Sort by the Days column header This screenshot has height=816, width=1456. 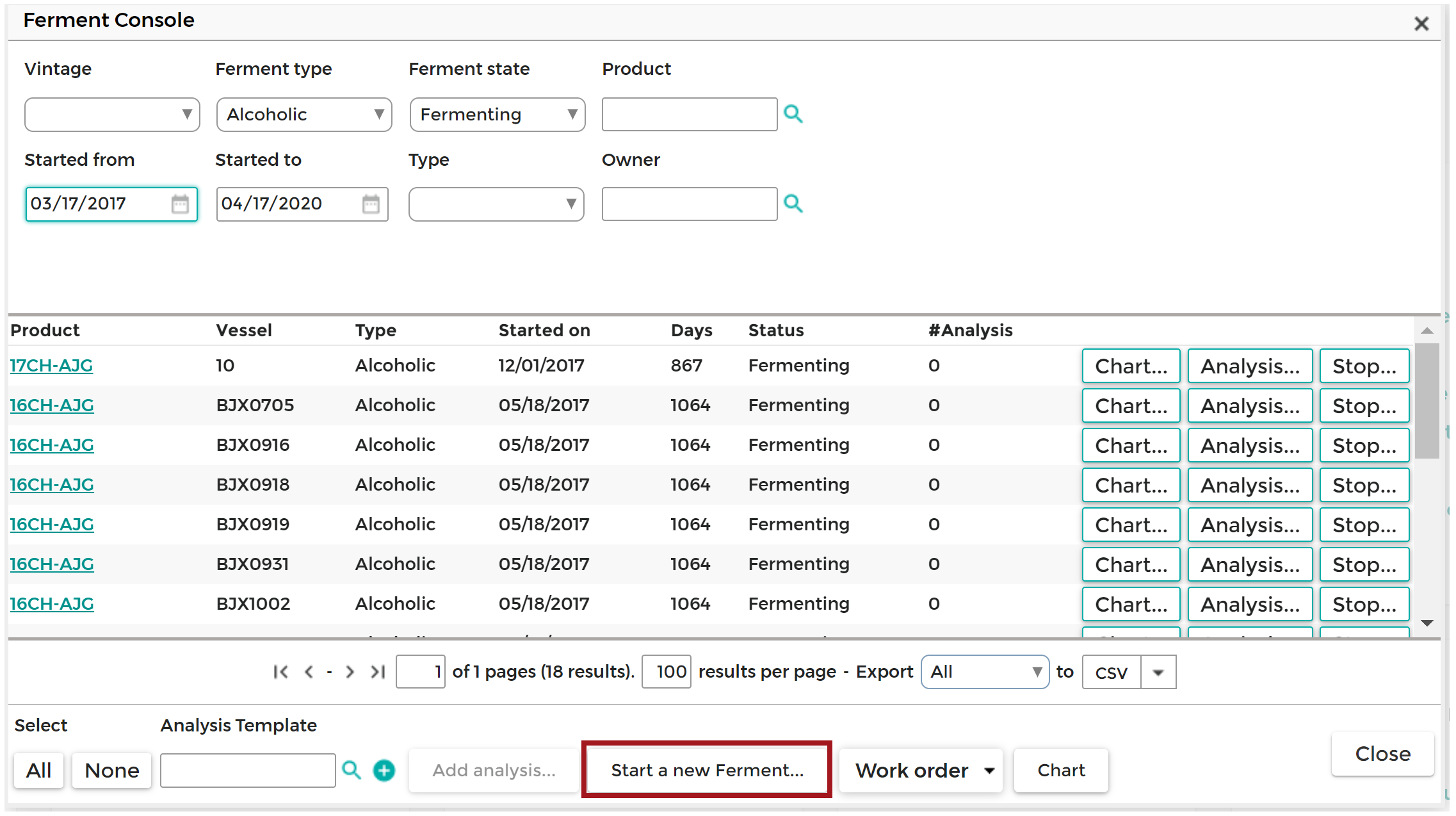(x=692, y=330)
